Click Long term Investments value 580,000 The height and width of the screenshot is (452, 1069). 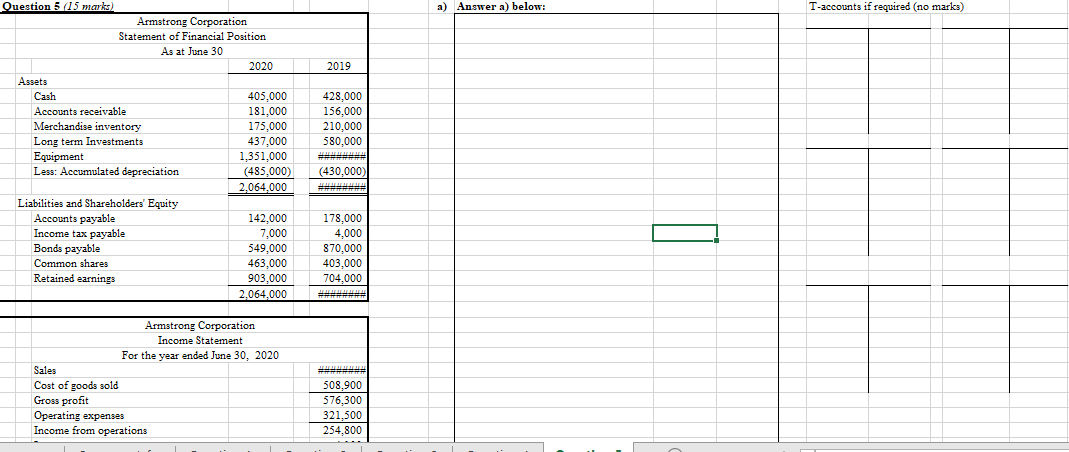344,142
